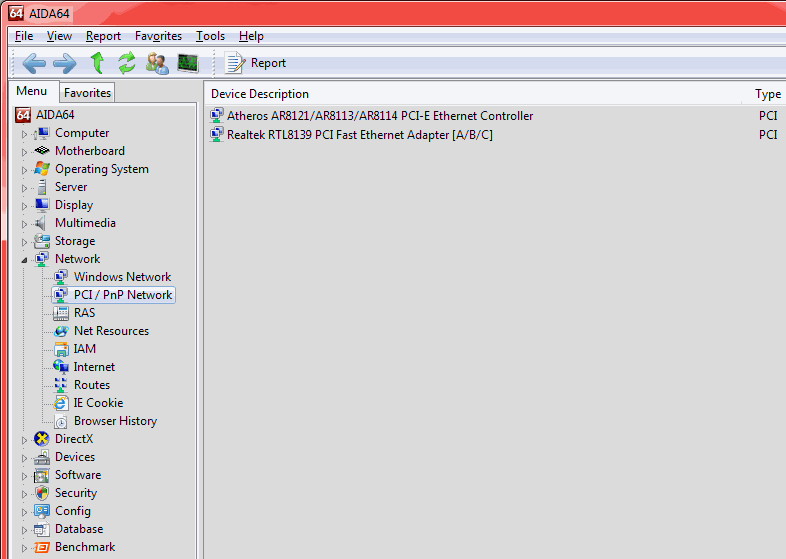
Task: Click the Security shield icon
Action: (42, 493)
